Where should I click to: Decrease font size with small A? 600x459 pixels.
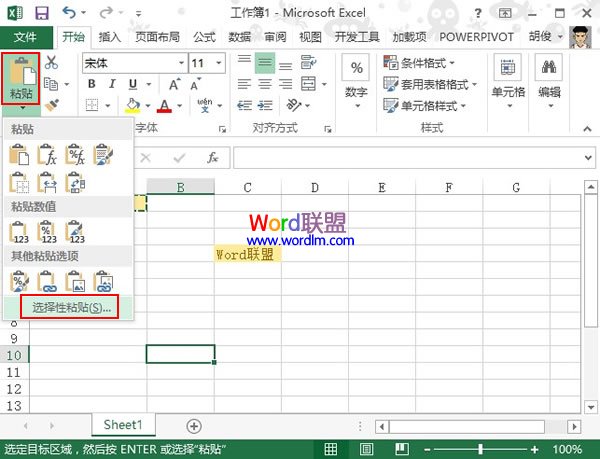point(195,85)
